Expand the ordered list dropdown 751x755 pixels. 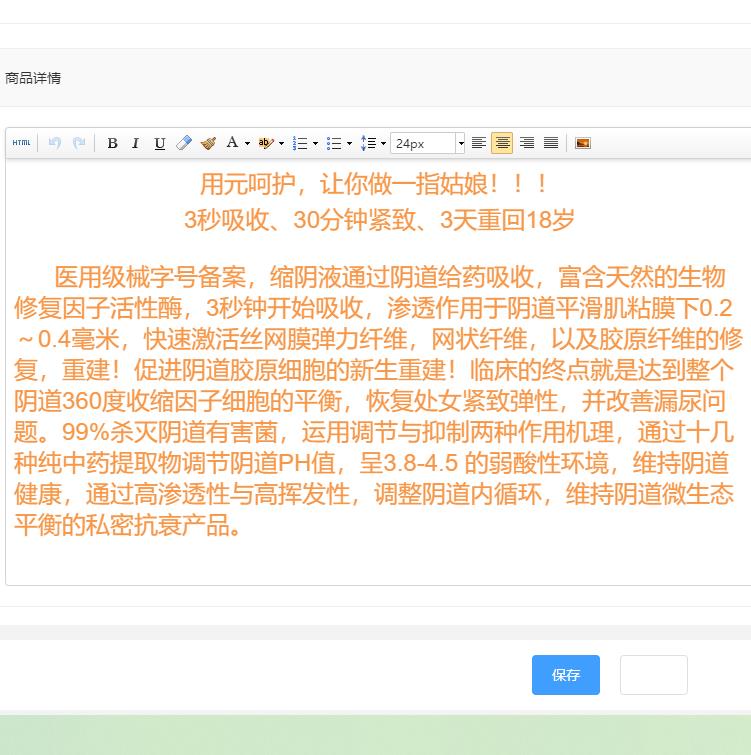click(315, 143)
